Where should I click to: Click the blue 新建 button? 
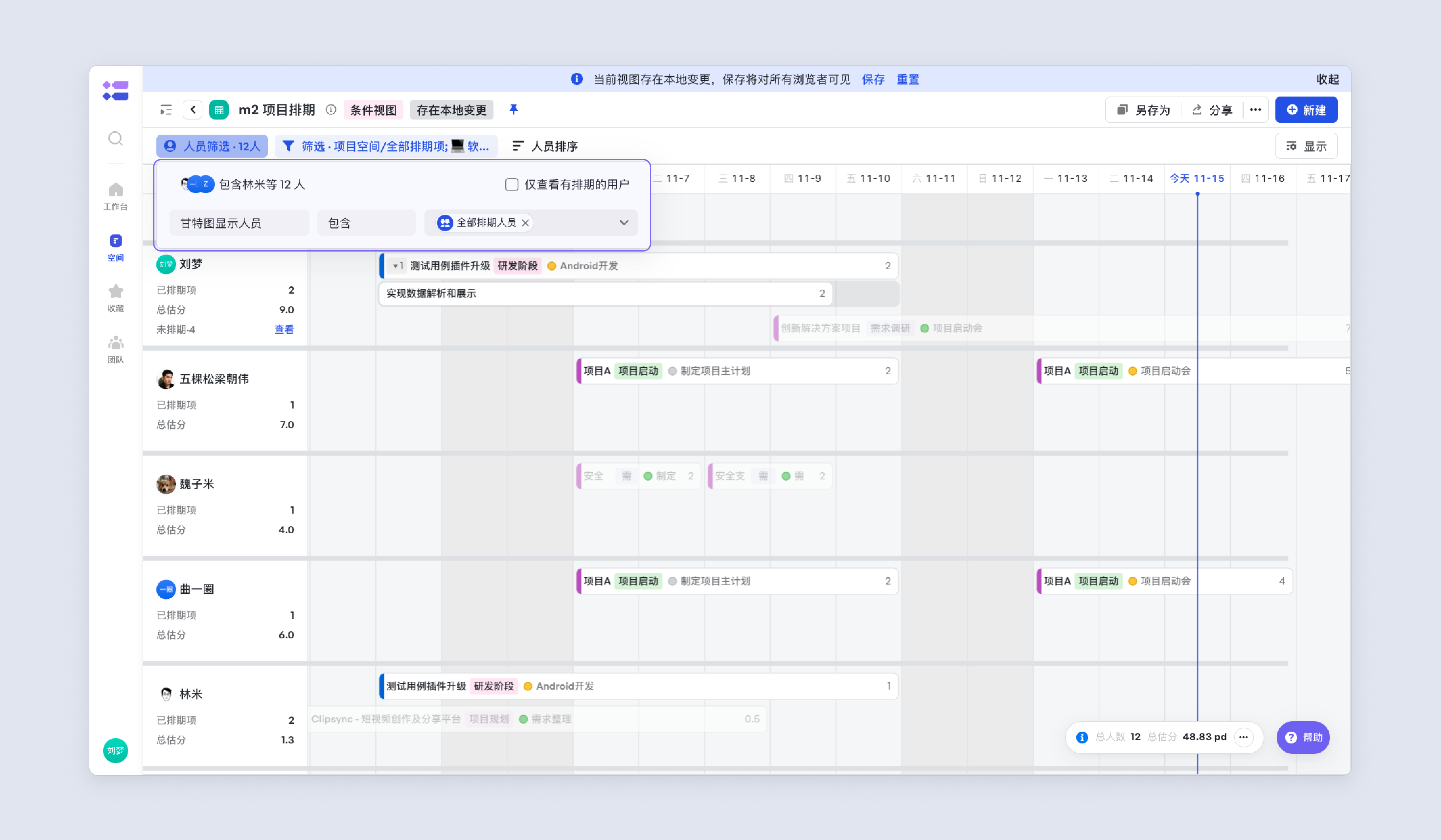tap(1306, 110)
